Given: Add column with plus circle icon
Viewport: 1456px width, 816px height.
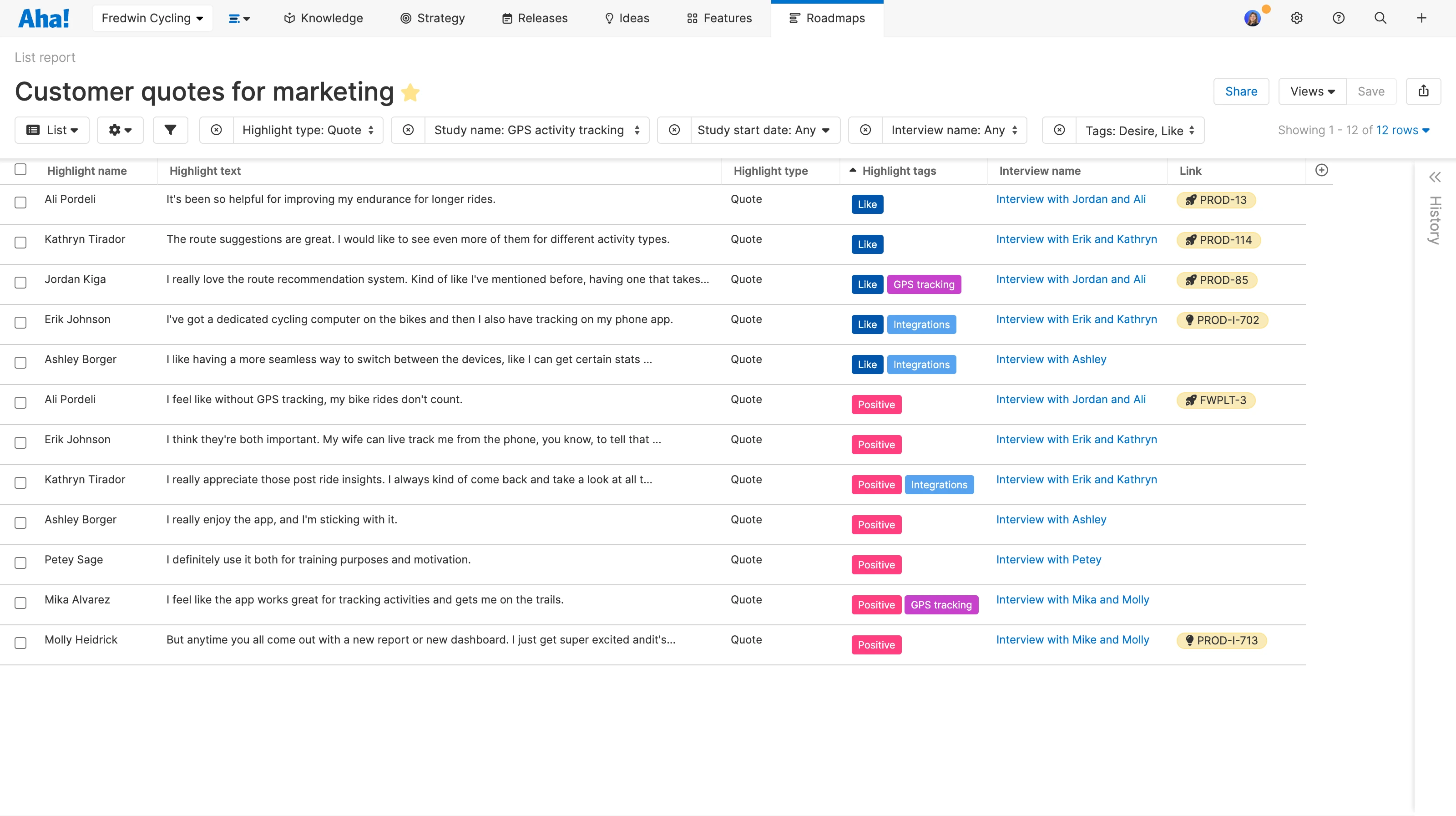Looking at the screenshot, I should [1321, 170].
